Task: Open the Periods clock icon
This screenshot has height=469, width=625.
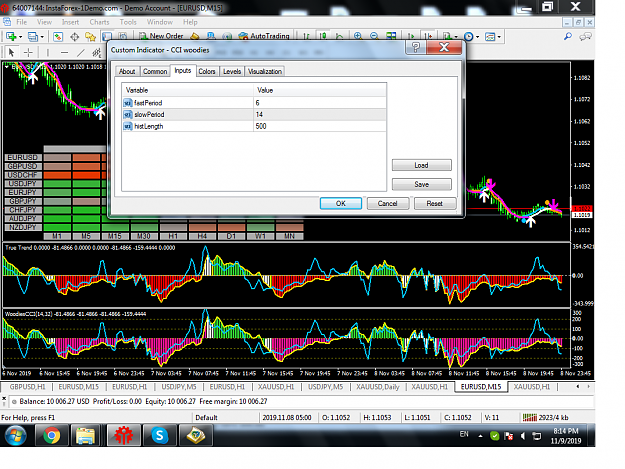Action: [469, 37]
